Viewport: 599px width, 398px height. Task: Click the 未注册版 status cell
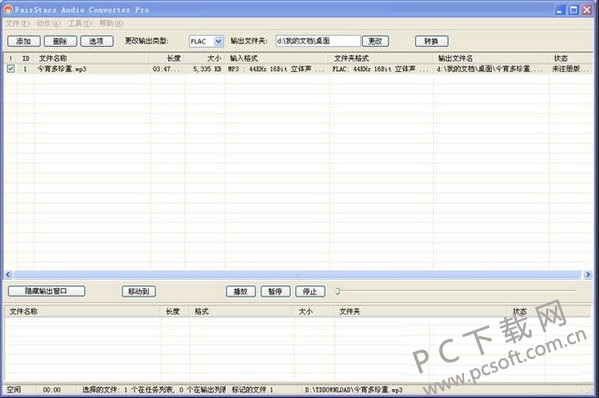[x=571, y=69]
